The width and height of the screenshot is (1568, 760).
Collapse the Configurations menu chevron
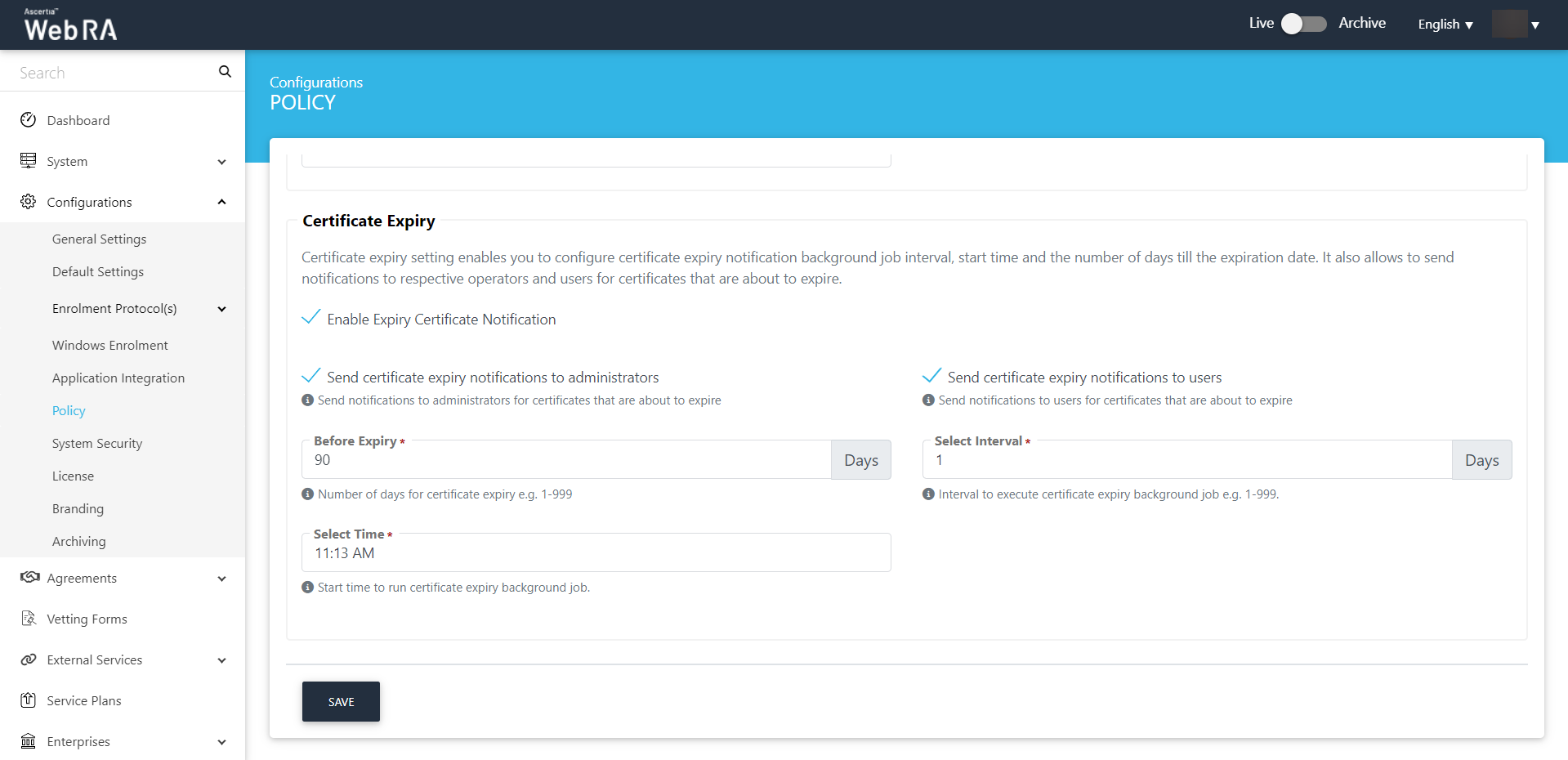point(221,202)
